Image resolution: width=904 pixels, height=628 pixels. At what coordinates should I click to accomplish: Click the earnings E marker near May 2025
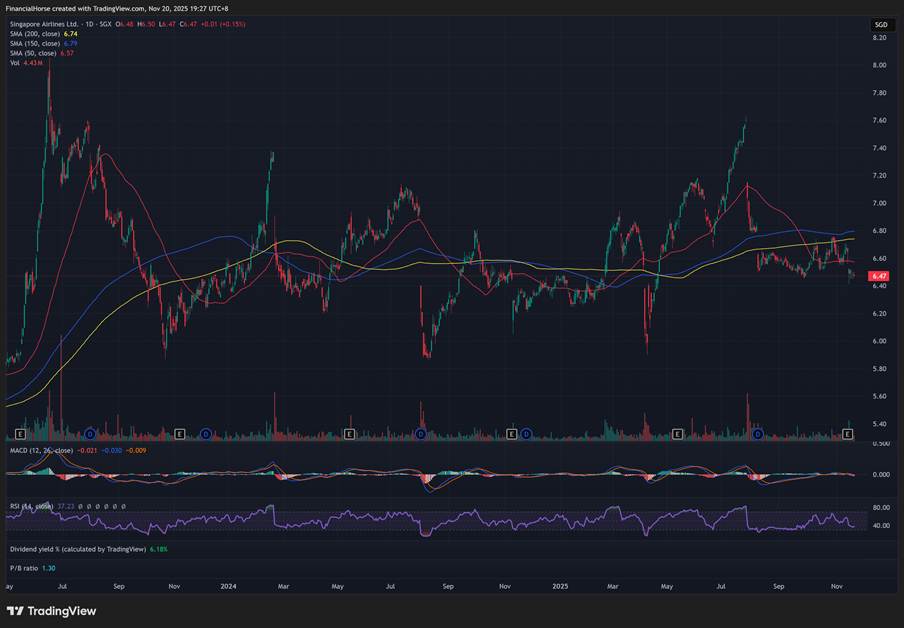[x=678, y=434]
